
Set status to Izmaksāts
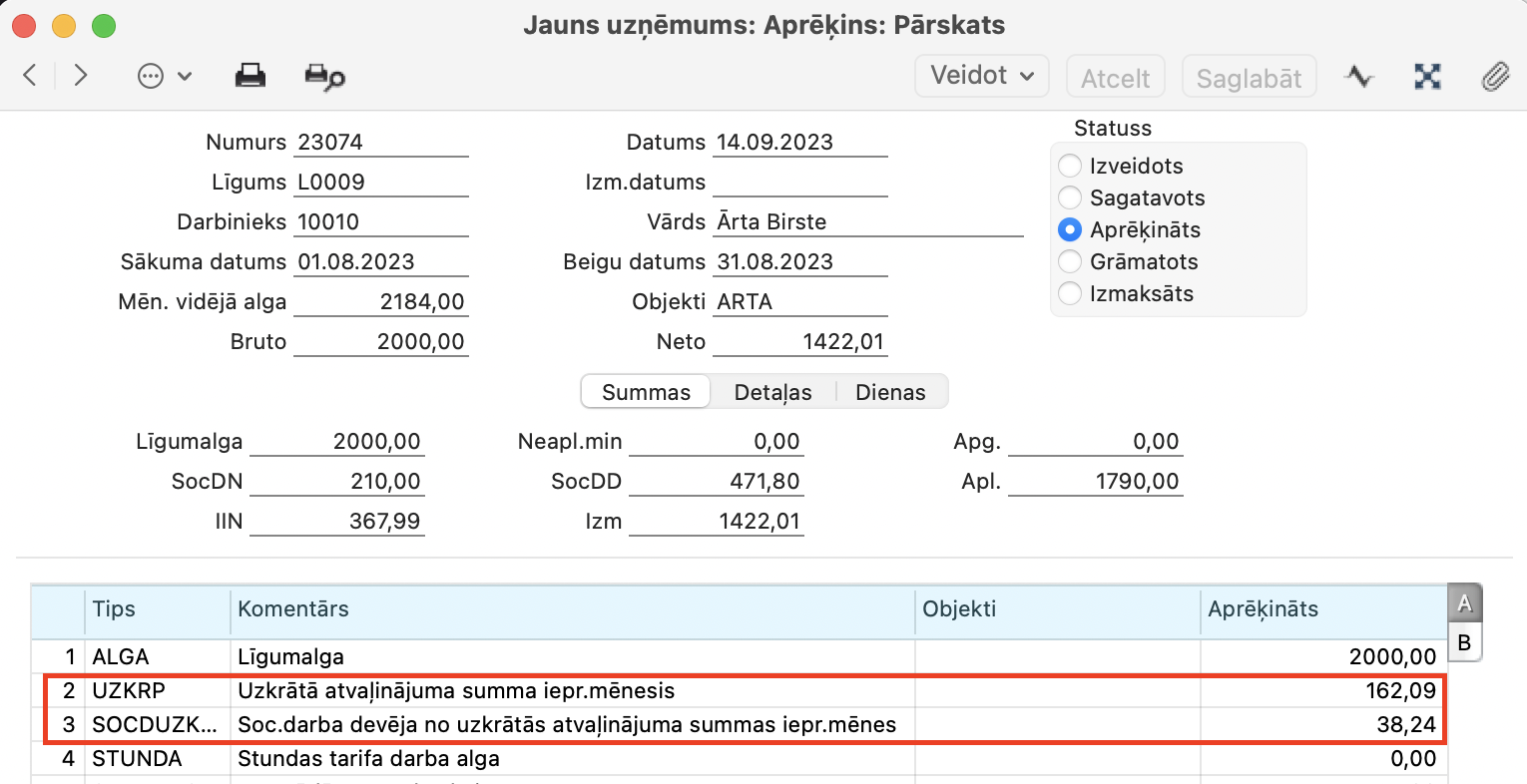[x=1070, y=293]
